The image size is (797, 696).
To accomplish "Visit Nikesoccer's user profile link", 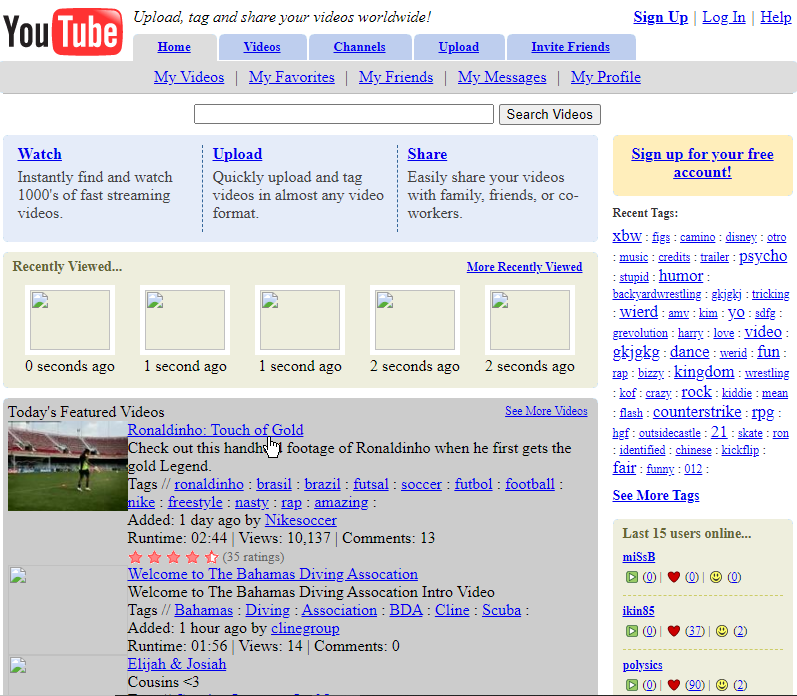I will (x=300, y=521).
